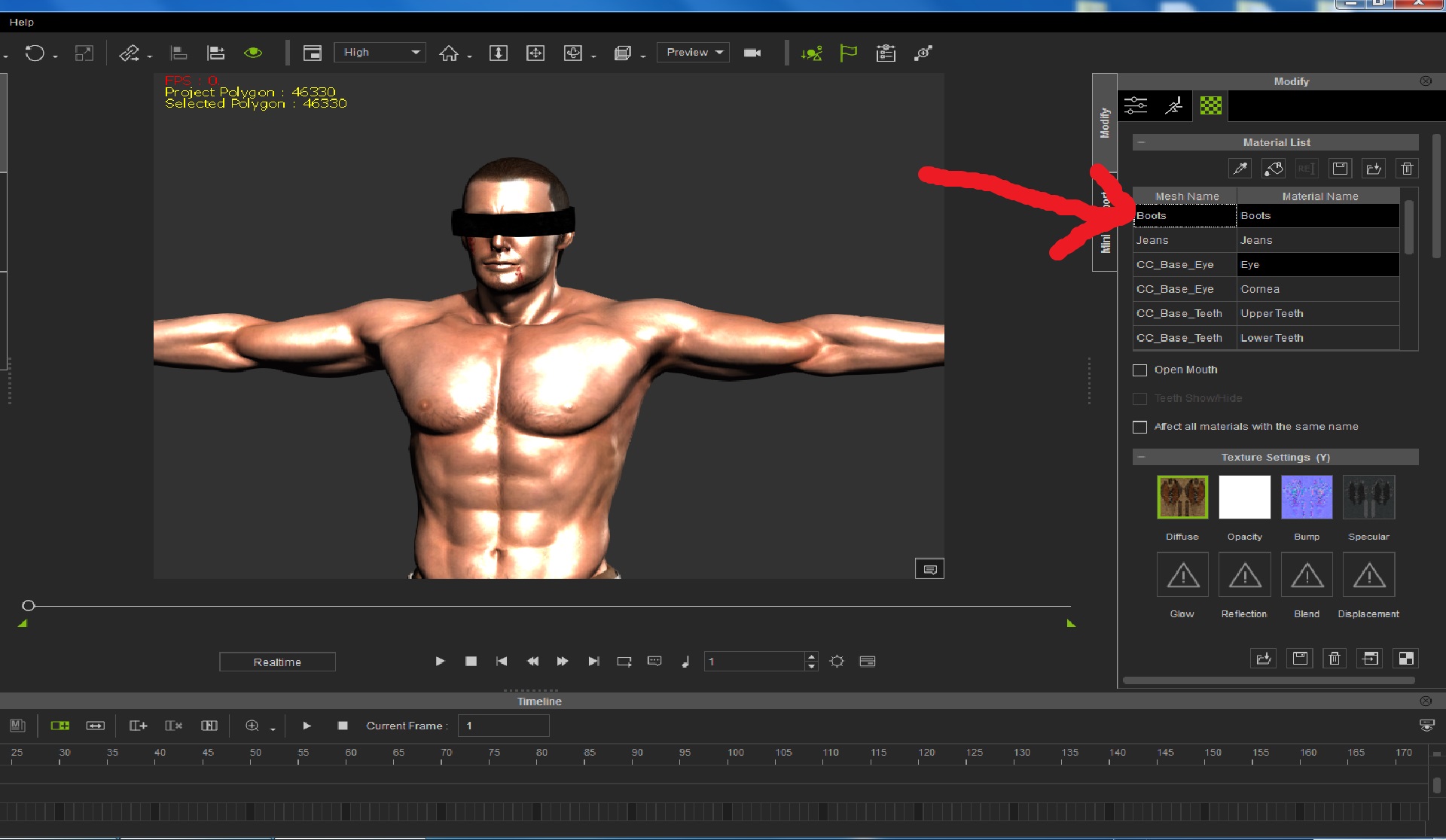
Task: Click the home camera view icon
Action: click(x=449, y=53)
